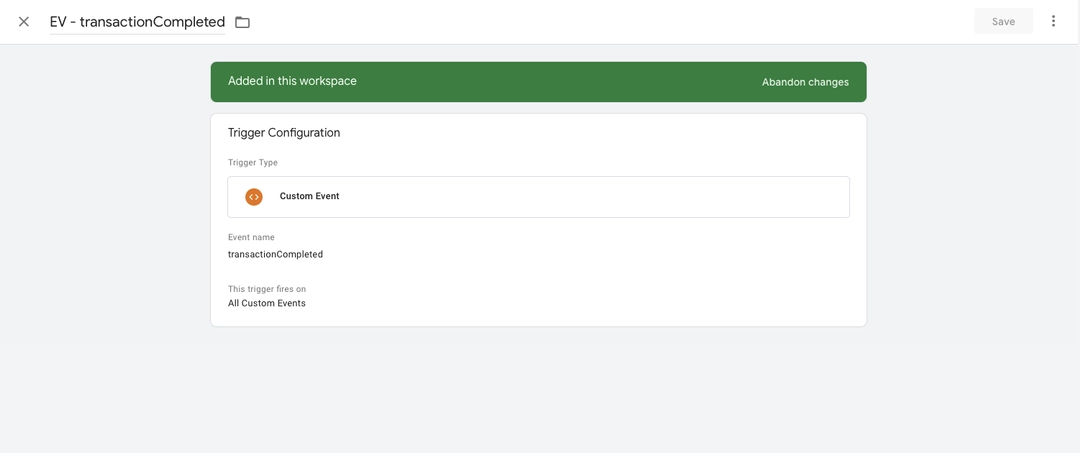Click the transactionCompleted event name value
This screenshot has height=453, width=1080.
tap(276, 254)
